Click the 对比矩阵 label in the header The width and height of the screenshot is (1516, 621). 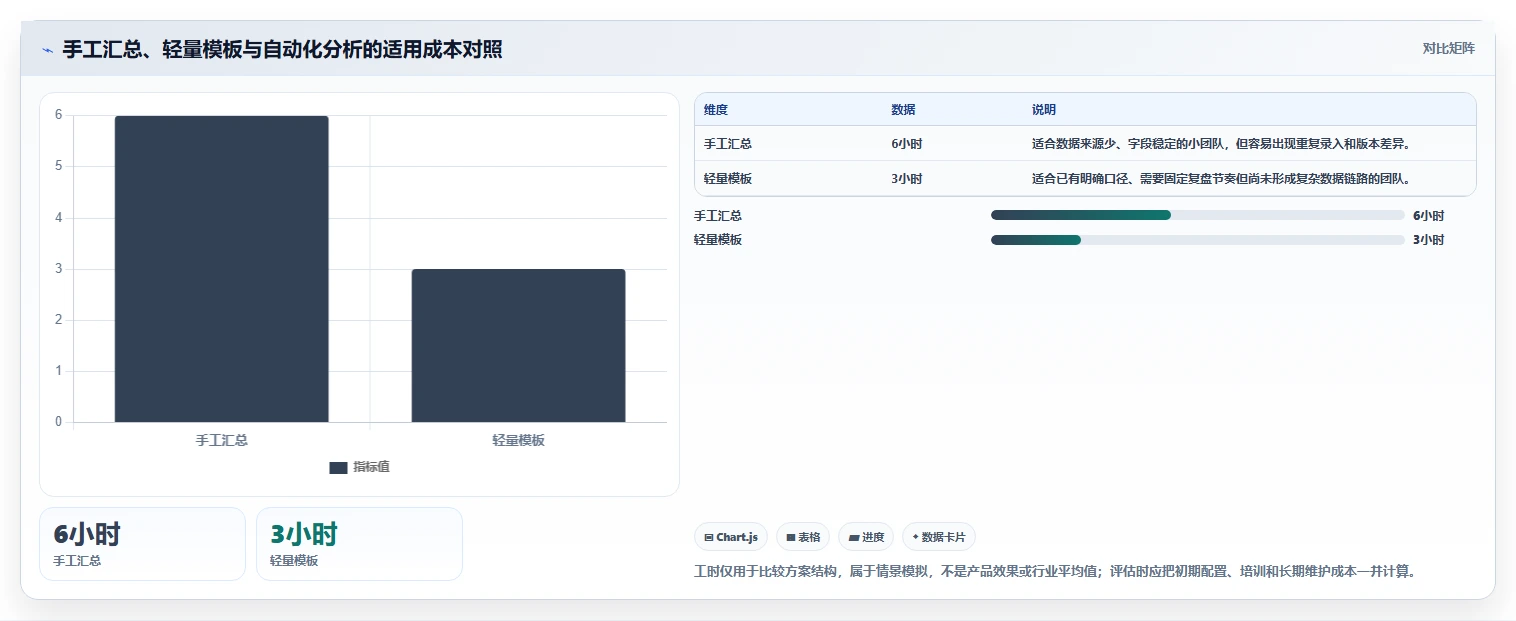[1449, 48]
